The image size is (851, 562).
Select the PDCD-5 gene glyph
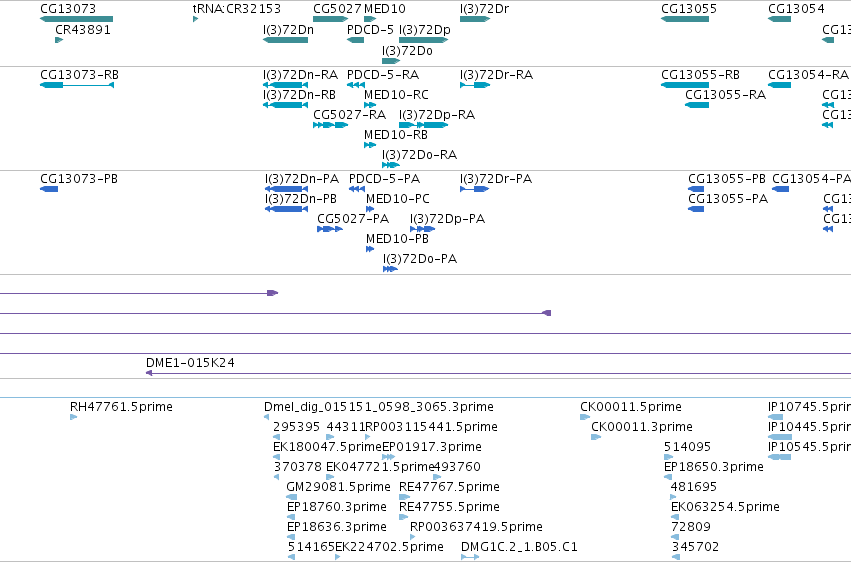point(355,40)
